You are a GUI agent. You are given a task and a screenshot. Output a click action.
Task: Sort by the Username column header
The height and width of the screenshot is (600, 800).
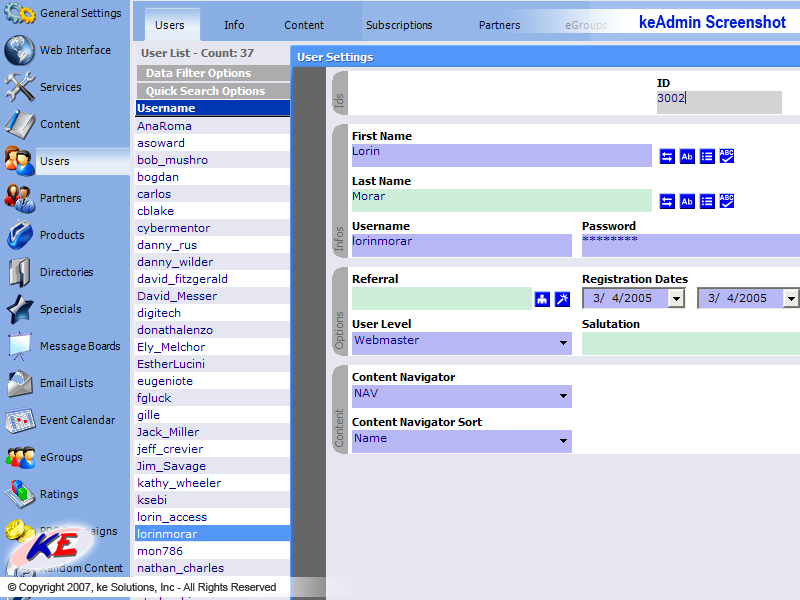pos(213,108)
